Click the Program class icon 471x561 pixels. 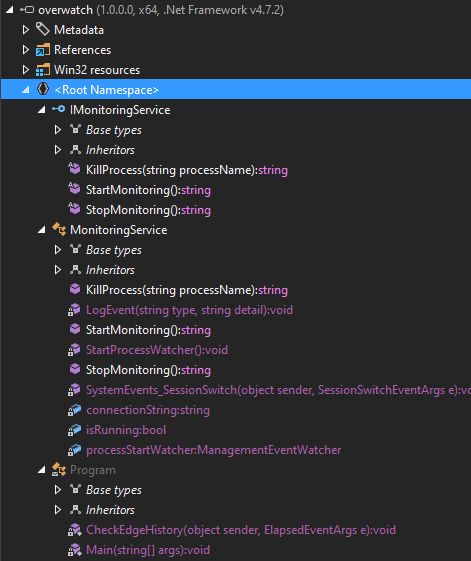pos(59,469)
